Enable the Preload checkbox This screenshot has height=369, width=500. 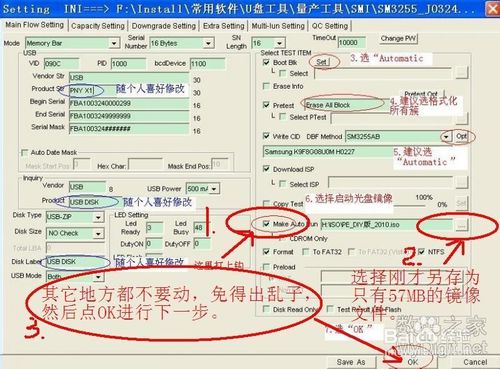click(266, 267)
